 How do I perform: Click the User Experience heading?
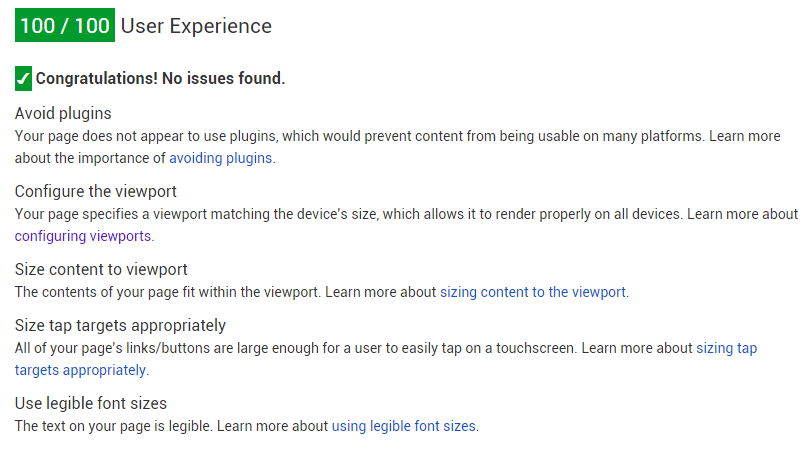tap(196, 26)
